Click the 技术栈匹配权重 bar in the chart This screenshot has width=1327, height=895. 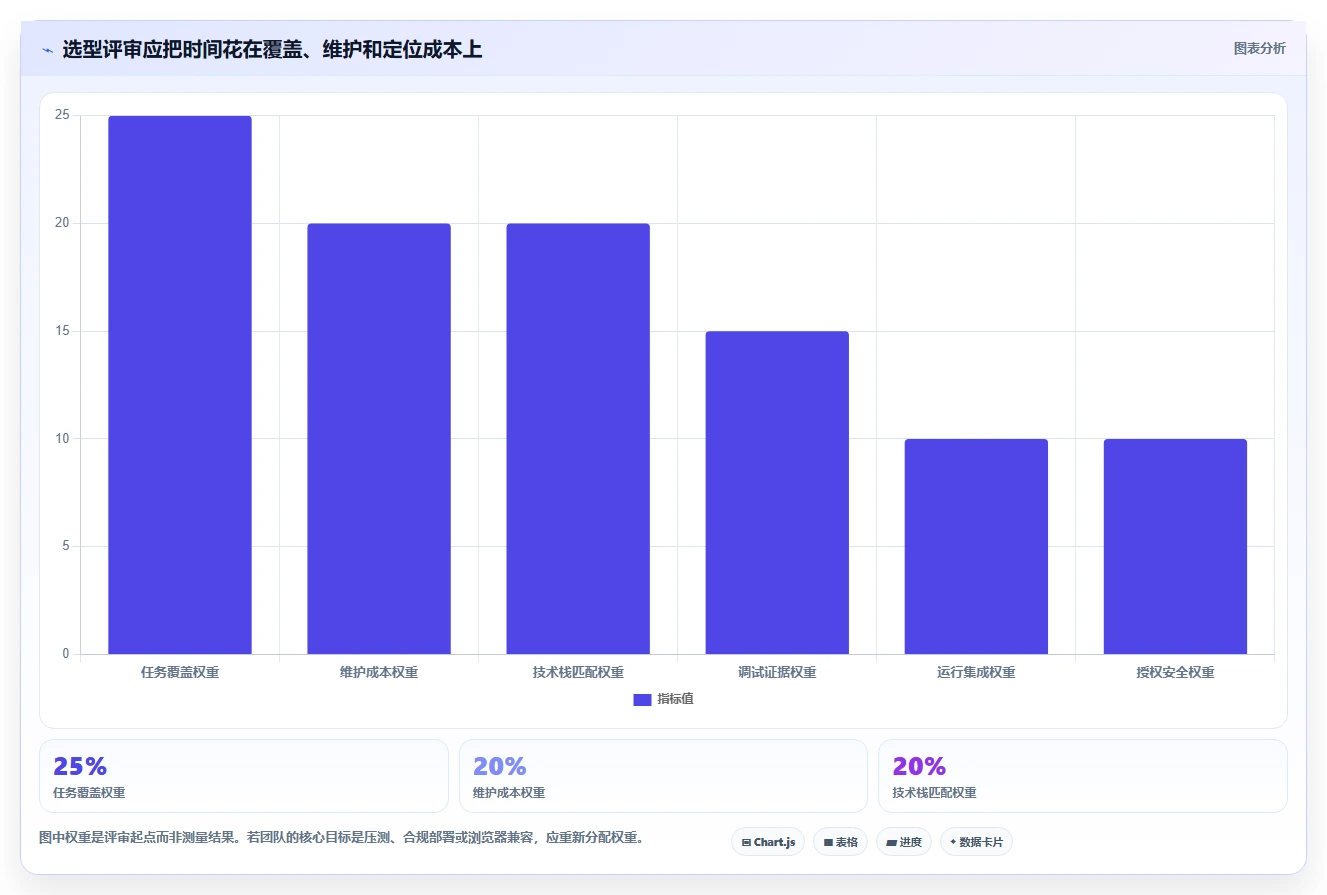578,439
